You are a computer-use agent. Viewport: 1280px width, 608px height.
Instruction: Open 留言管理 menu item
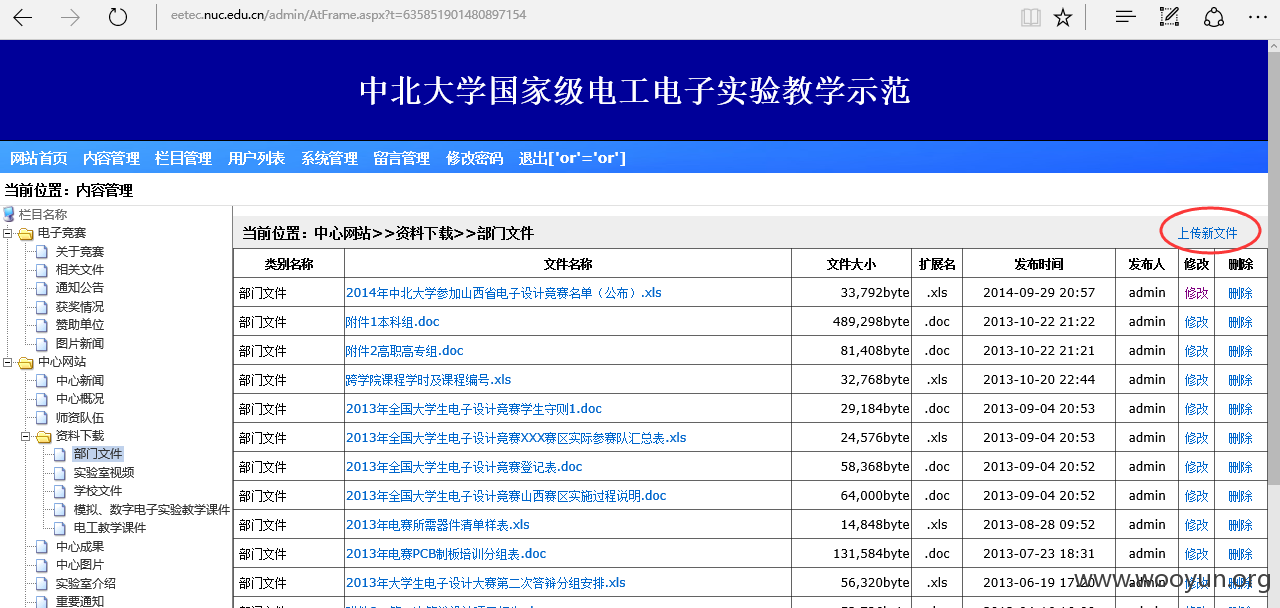pos(401,158)
